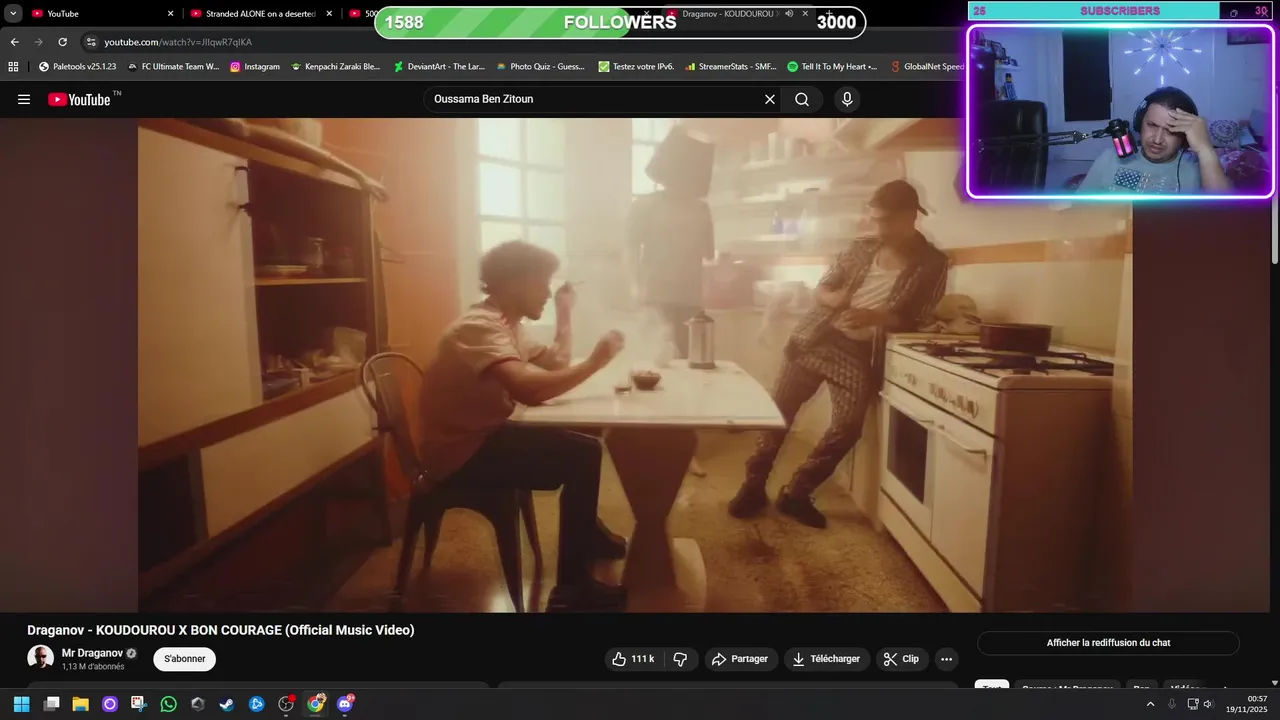Click the tray microphone icon
The height and width of the screenshot is (720, 1280).
1172,704
